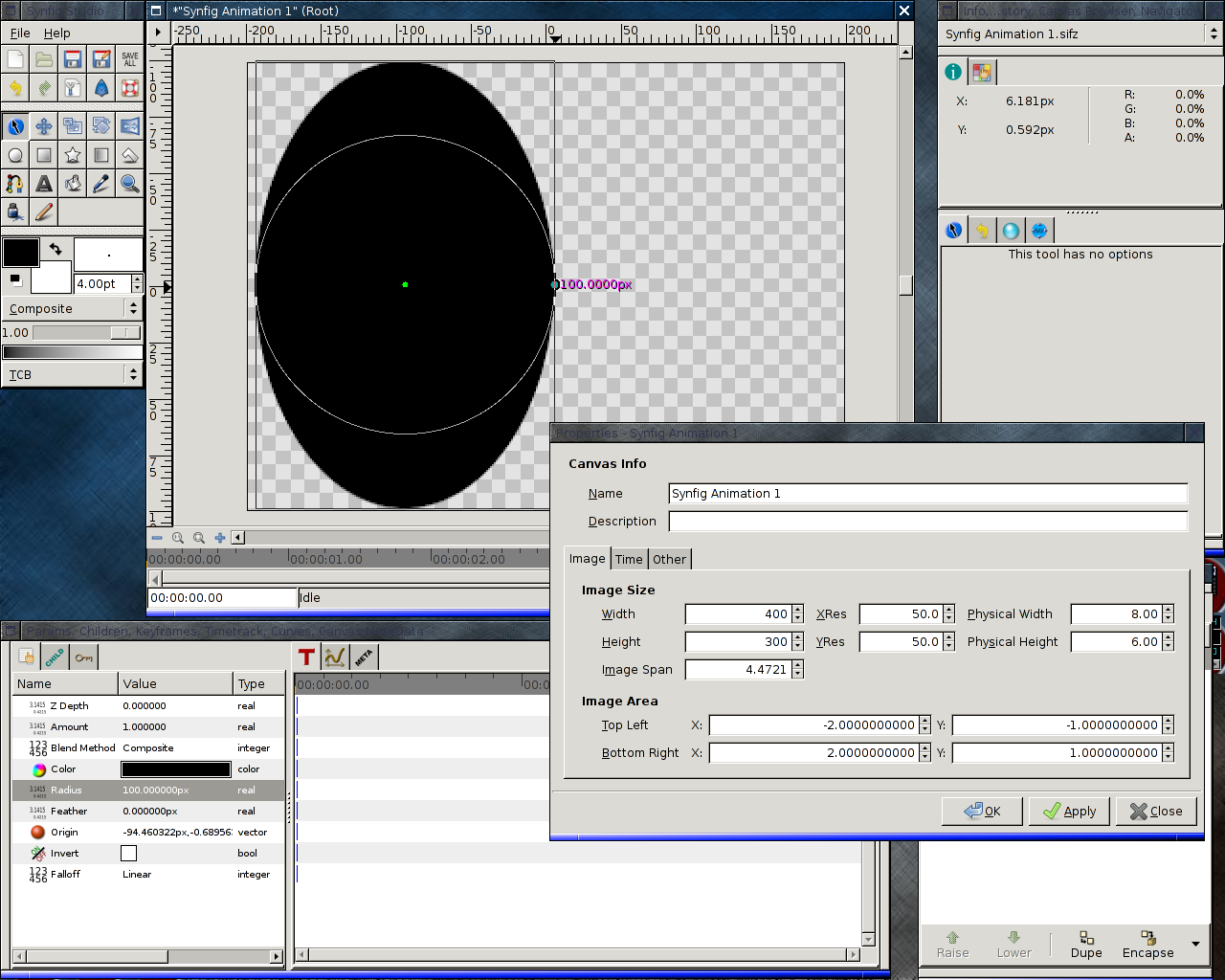Select the Circle tool in toolbox

[x=15, y=155]
